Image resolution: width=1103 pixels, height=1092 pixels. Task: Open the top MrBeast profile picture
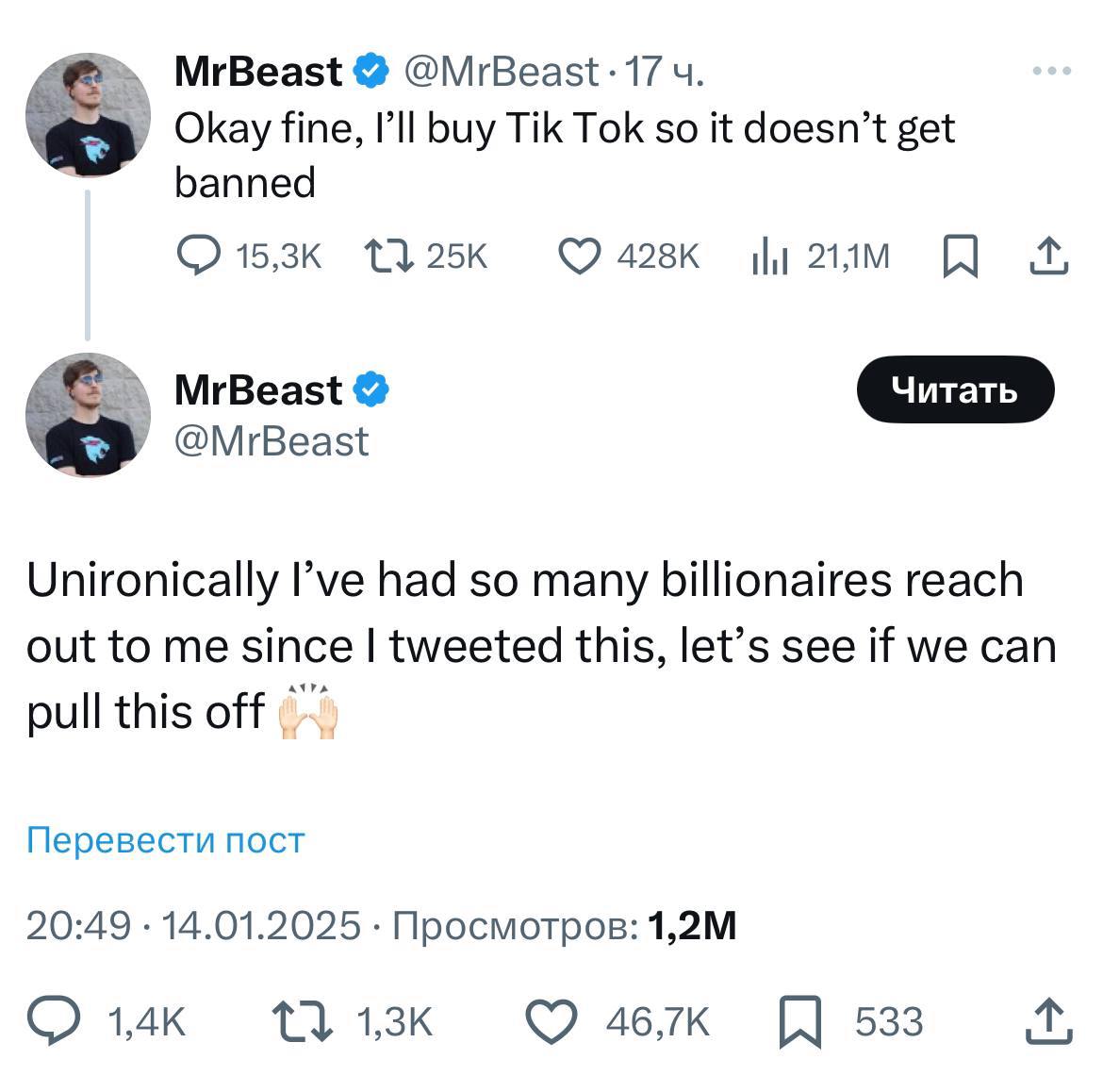[x=88, y=115]
